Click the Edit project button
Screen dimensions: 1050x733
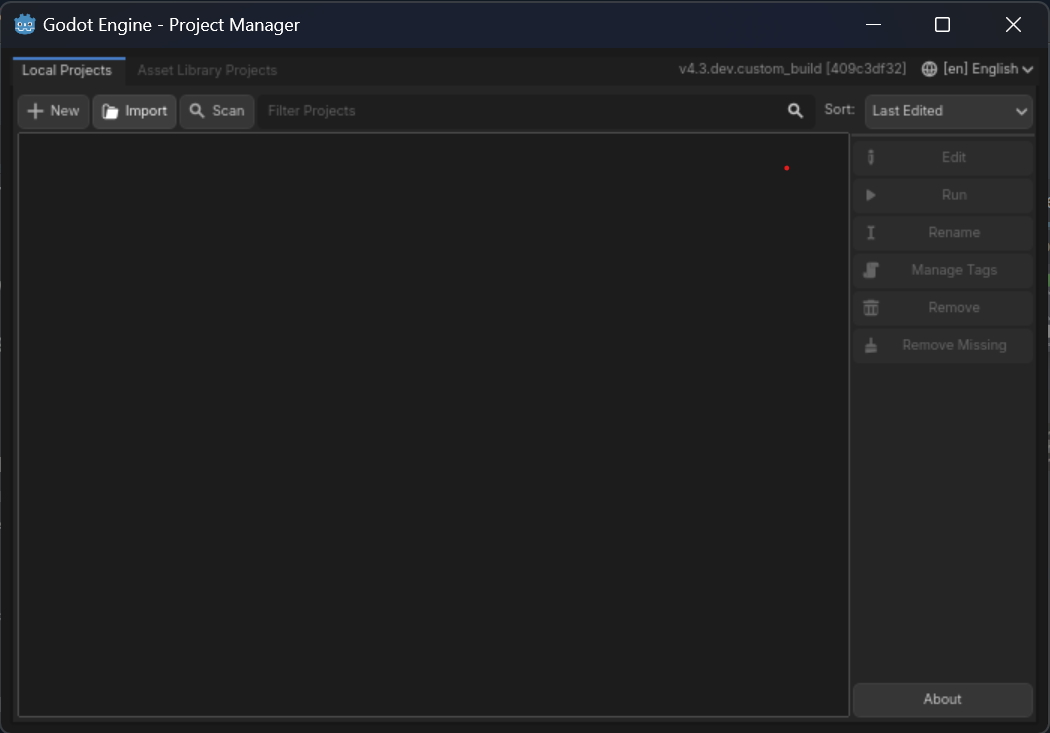pos(942,157)
